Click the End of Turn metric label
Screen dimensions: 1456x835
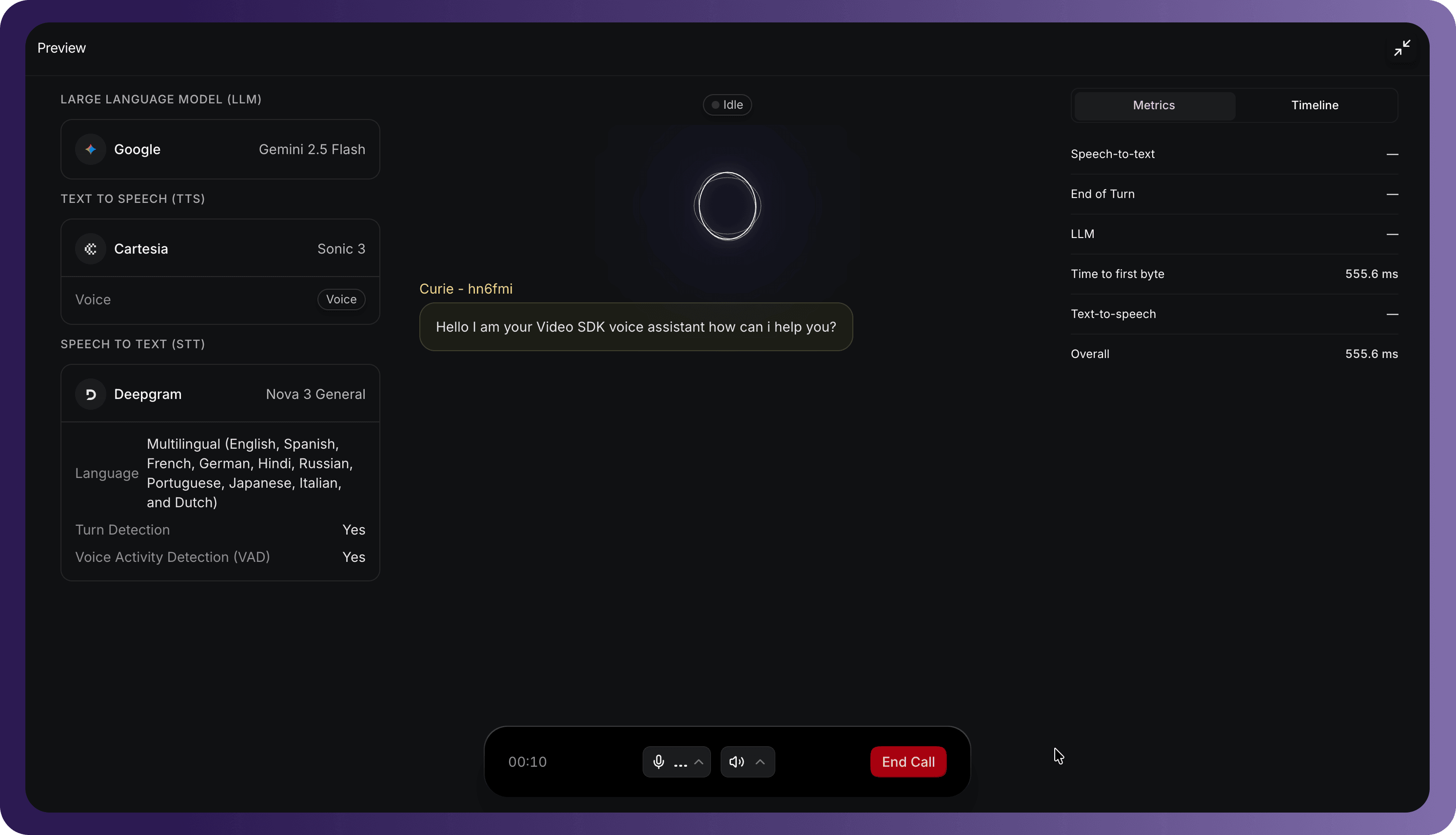point(1102,194)
